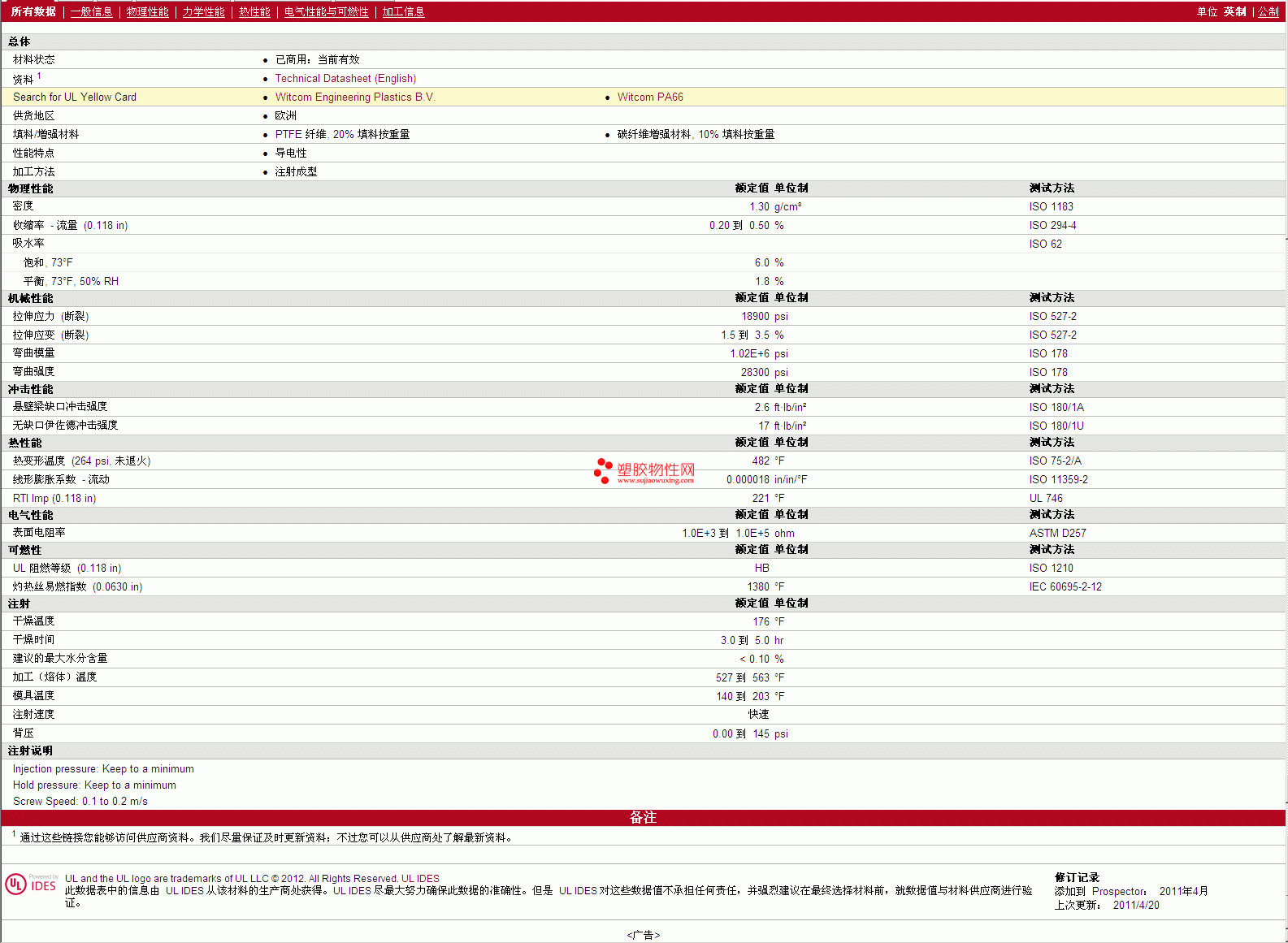Select the 力学性能 navigation tab
The image size is (1288, 943).
pyautogui.click(x=203, y=11)
